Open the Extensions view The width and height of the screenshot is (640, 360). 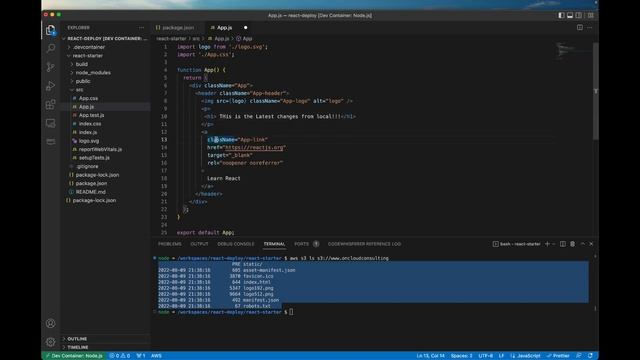point(51,104)
